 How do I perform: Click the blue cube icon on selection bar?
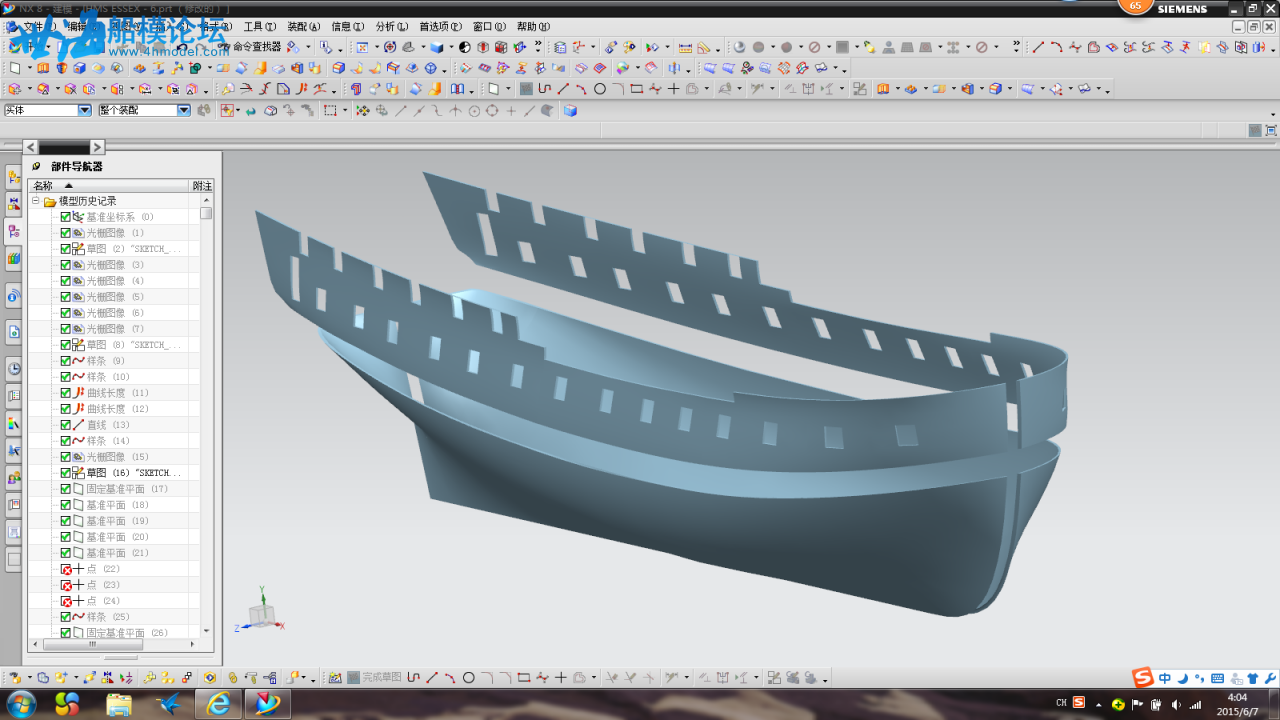point(570,110)
